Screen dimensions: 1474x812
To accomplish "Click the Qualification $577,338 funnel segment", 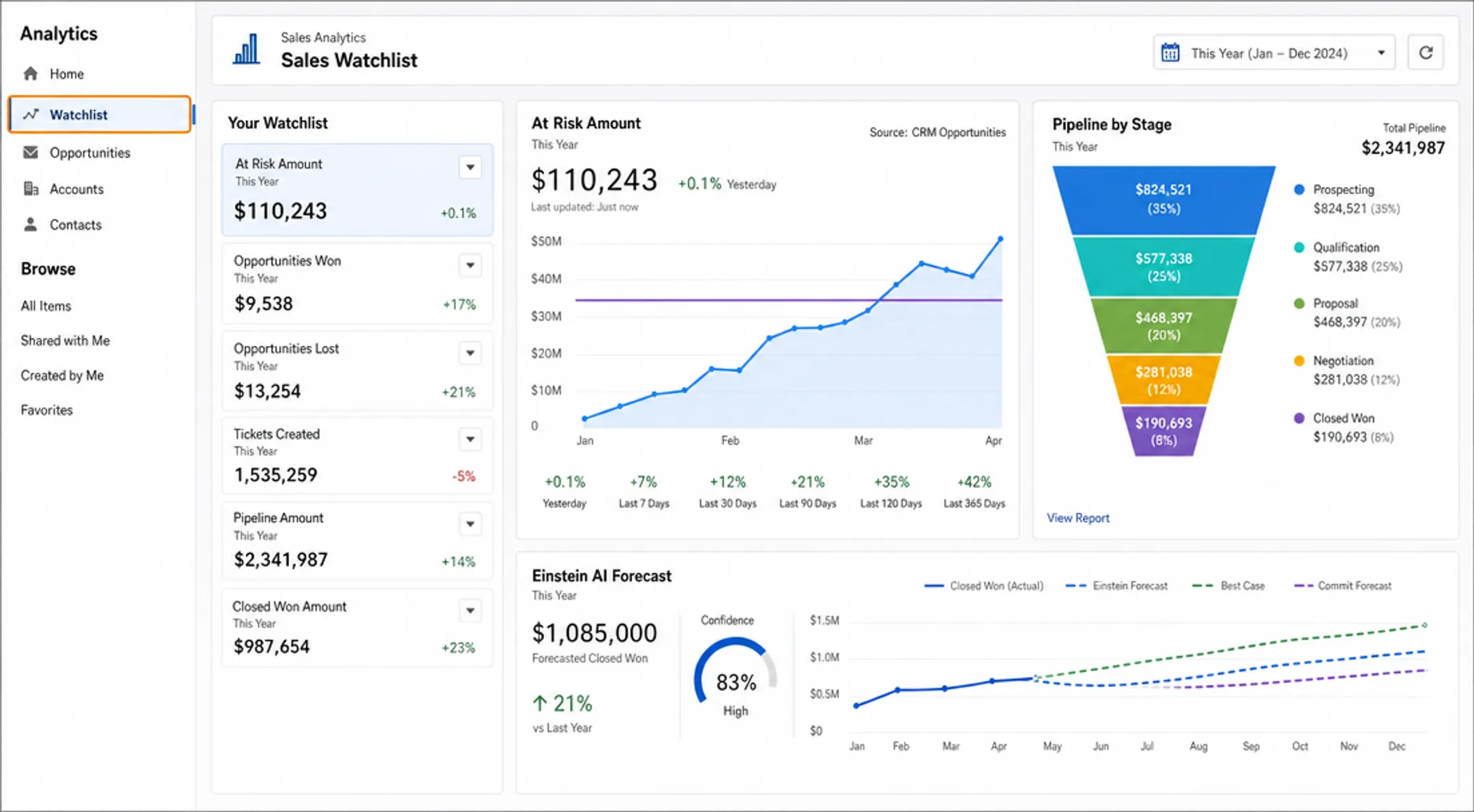I will click(1164, 267).
